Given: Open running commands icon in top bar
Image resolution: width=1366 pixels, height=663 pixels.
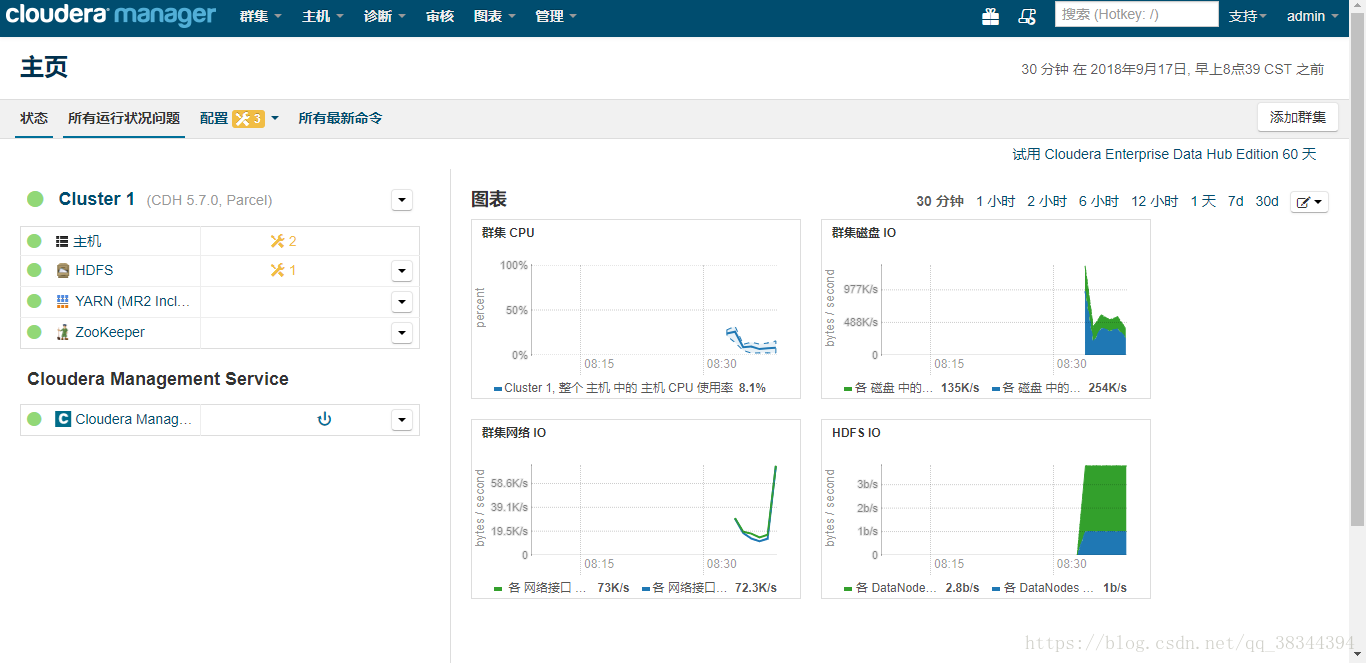Looking at the screenshot, I should 1027,16.
